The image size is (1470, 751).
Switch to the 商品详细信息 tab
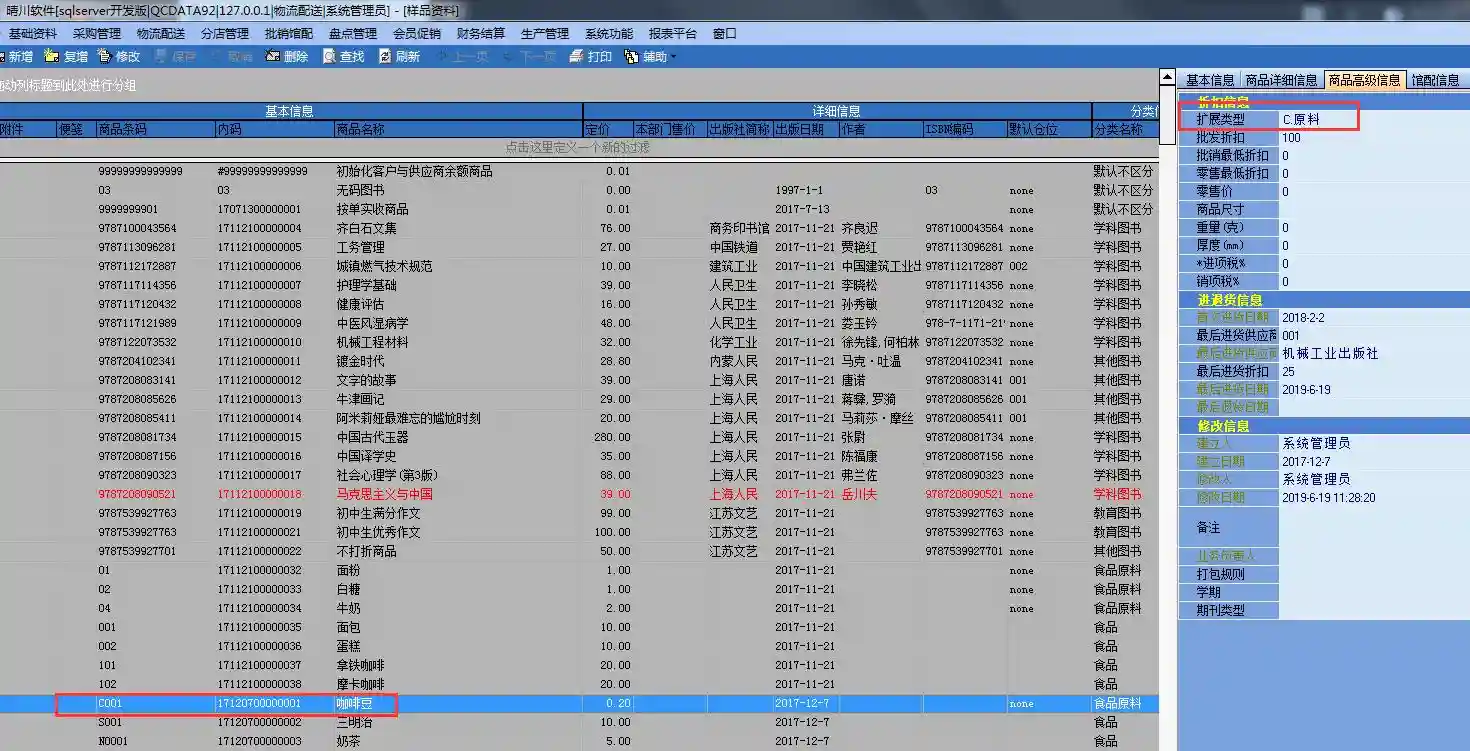pyautogui.click(x=1281, y=80)
